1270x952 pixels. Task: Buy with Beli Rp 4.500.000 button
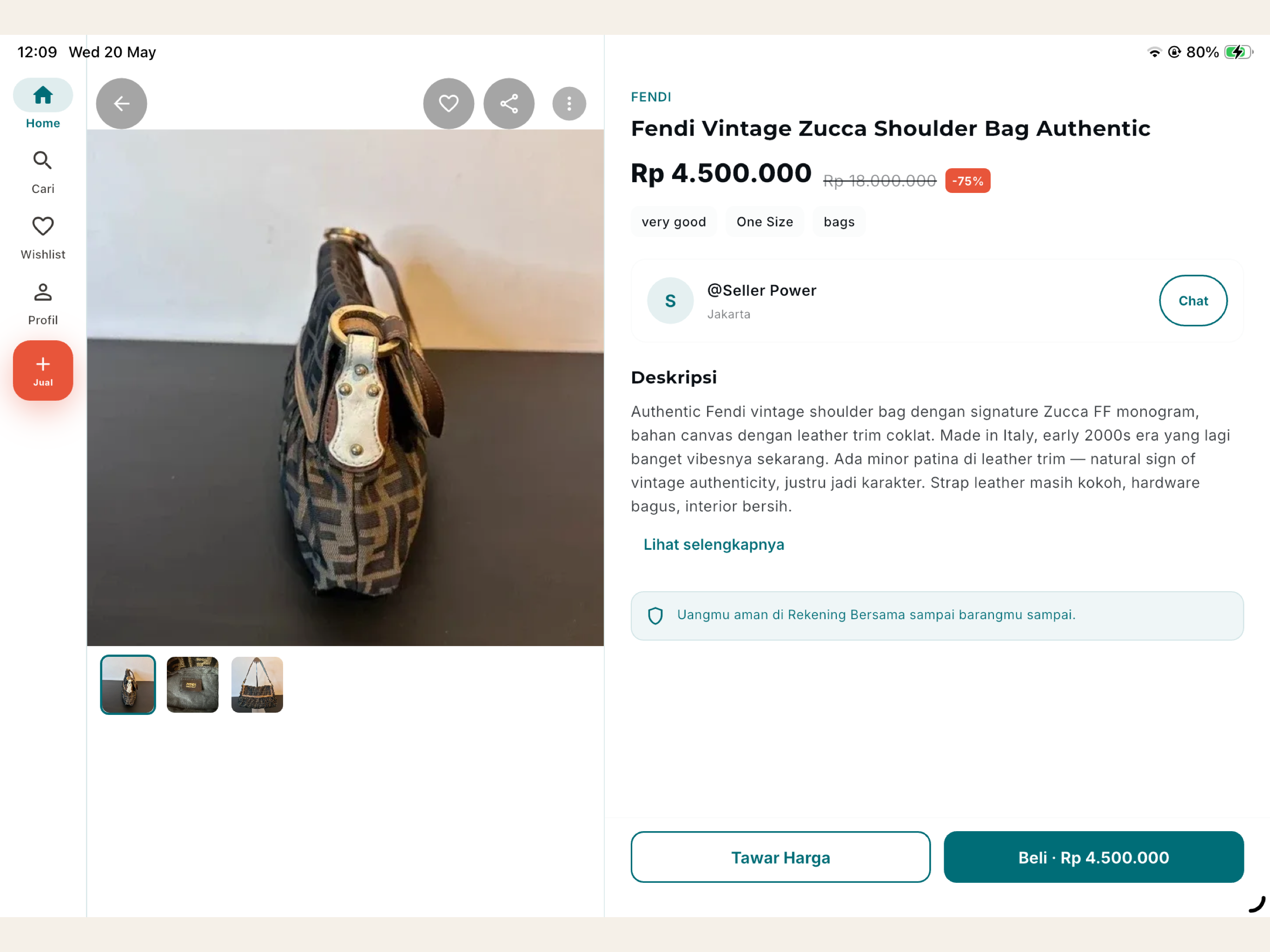(x=1093, y=857)
